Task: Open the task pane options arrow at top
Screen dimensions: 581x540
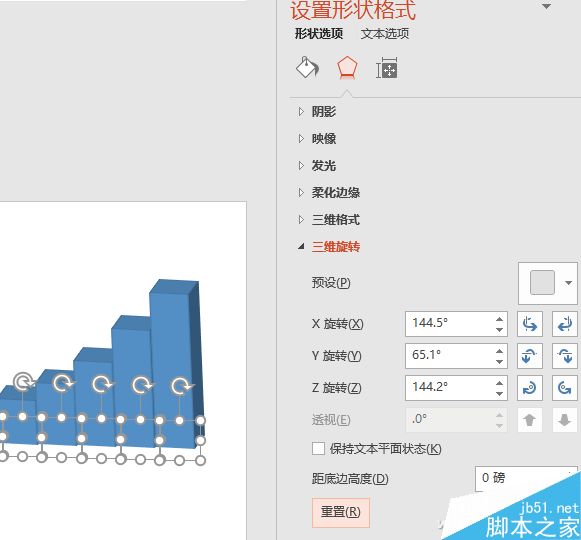Action: click(547, 7)
